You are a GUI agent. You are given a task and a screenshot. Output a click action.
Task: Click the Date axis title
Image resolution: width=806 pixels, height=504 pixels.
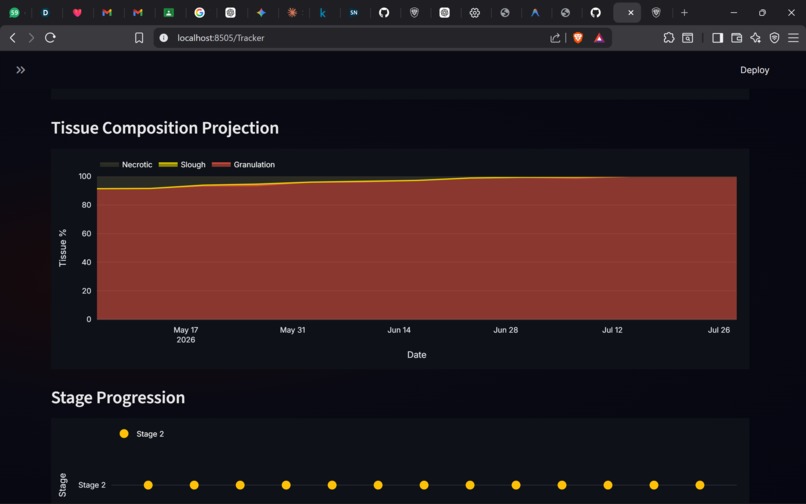coord(416,355)
